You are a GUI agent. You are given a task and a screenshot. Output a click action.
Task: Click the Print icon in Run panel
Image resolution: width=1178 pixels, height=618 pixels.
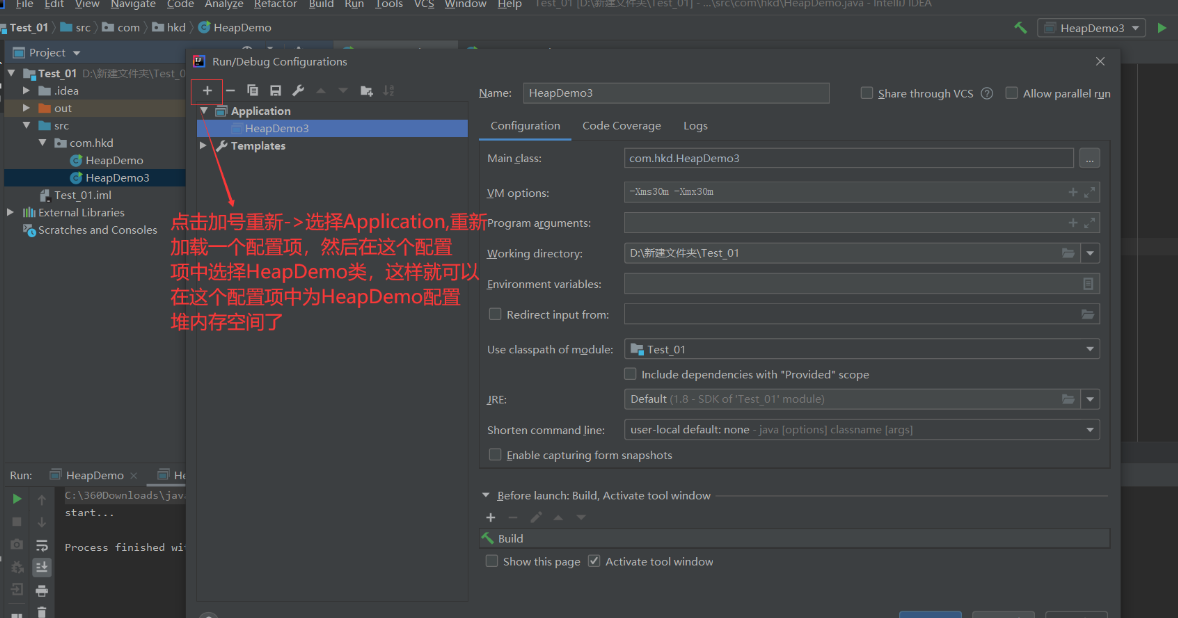click(x=42, y=590)
